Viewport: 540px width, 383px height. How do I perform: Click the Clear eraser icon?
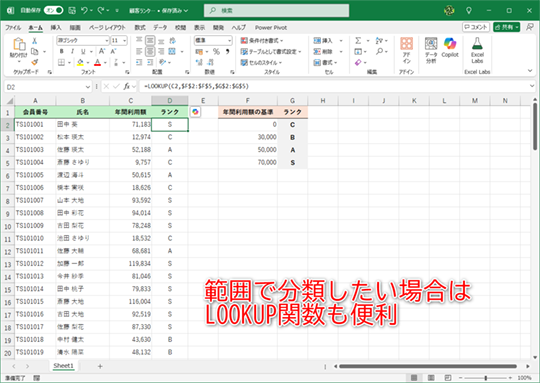click(358, 62)
